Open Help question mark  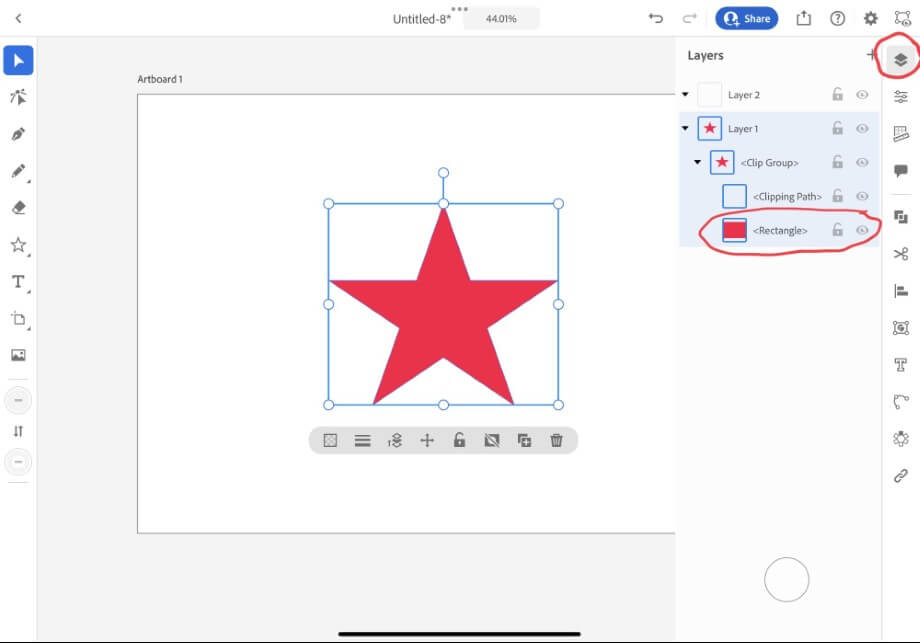click(837, 19)
